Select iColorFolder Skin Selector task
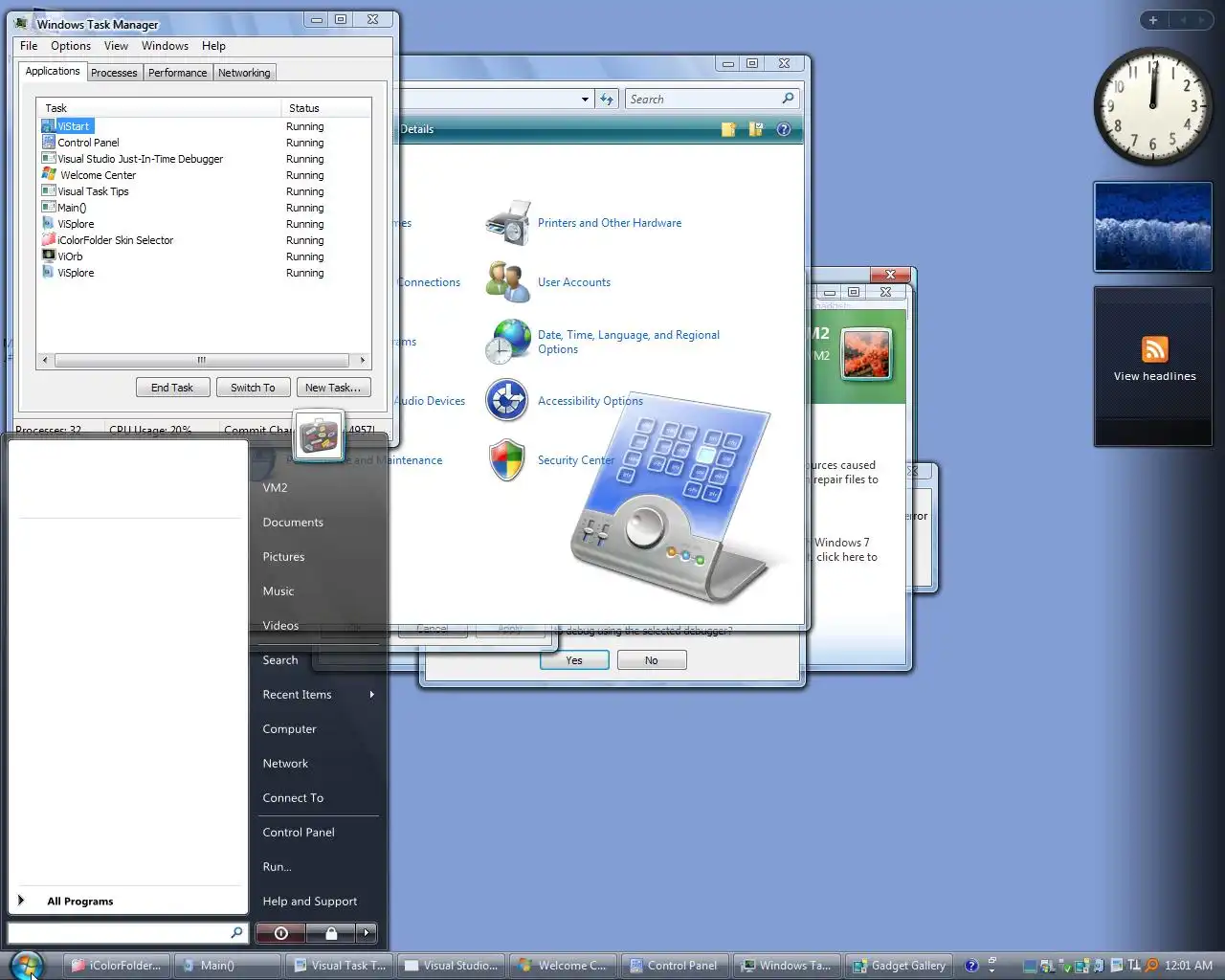This screenshot has height=980, width=1225. [203, 240]
